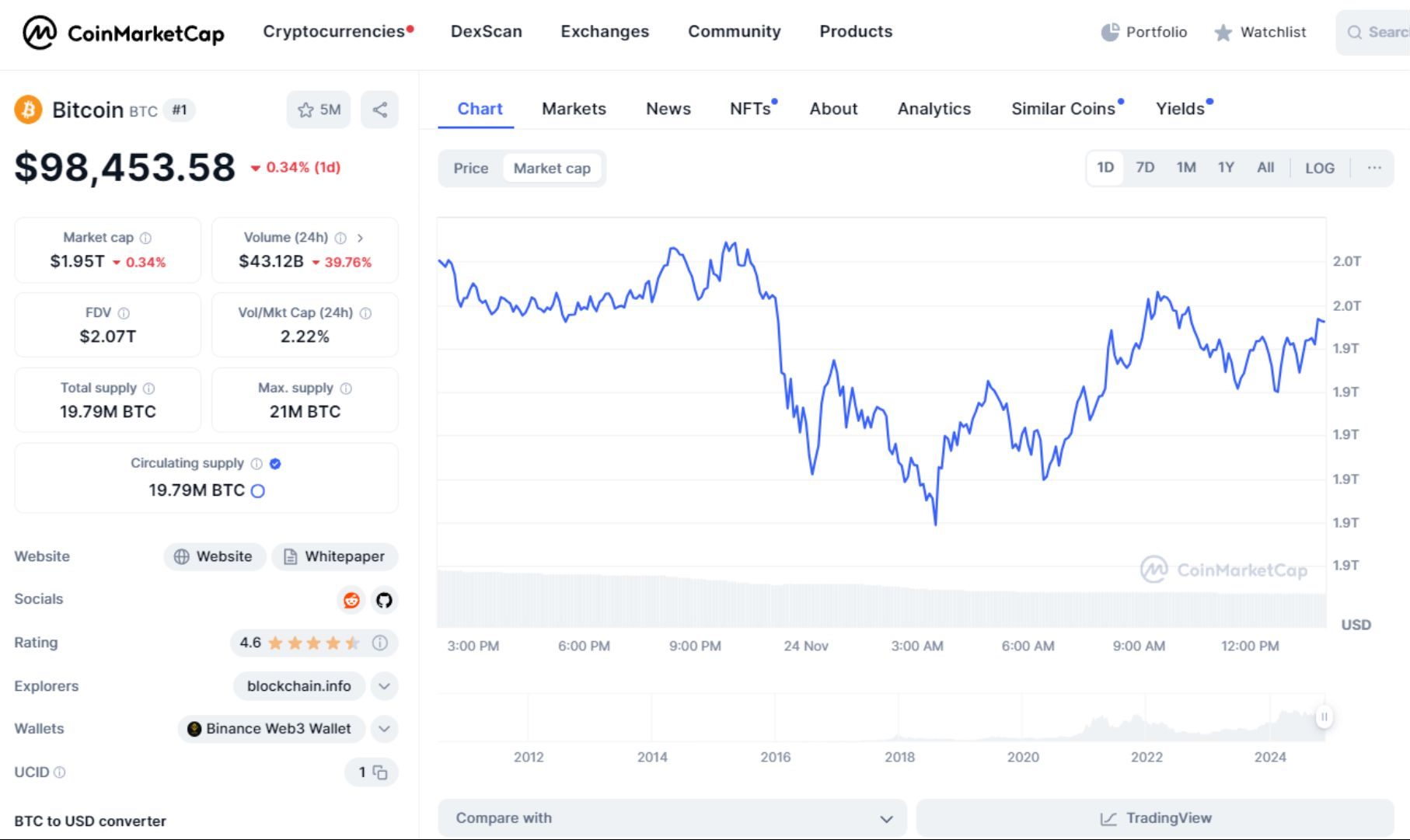Copy the UCID using copy icon
1410x840 pixels.
click(x=380, y=772)
